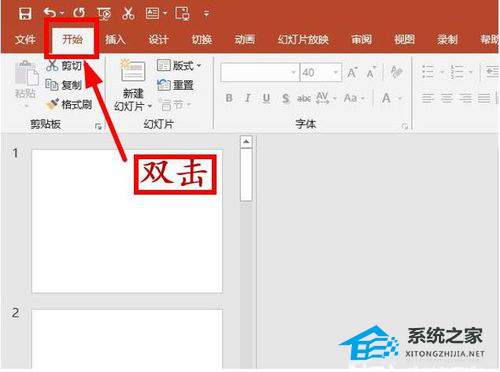Viewport: 500px width, 372px height.
Task: Open the 录制 tab
Action: tap(447, 40)
